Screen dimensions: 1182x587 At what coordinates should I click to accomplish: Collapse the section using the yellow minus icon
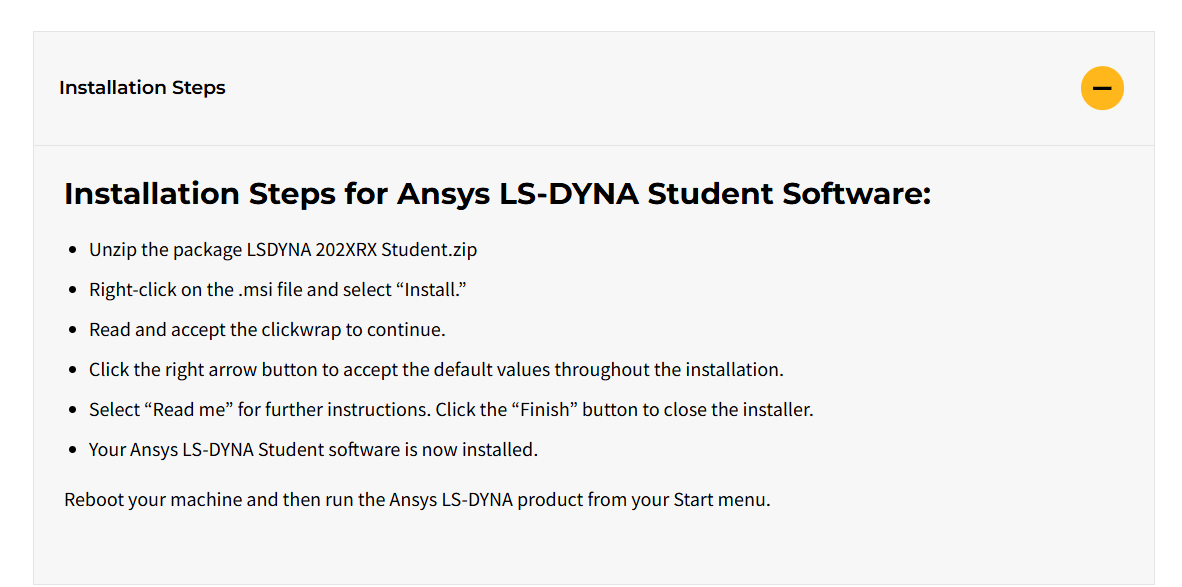tap(1102, 88)
